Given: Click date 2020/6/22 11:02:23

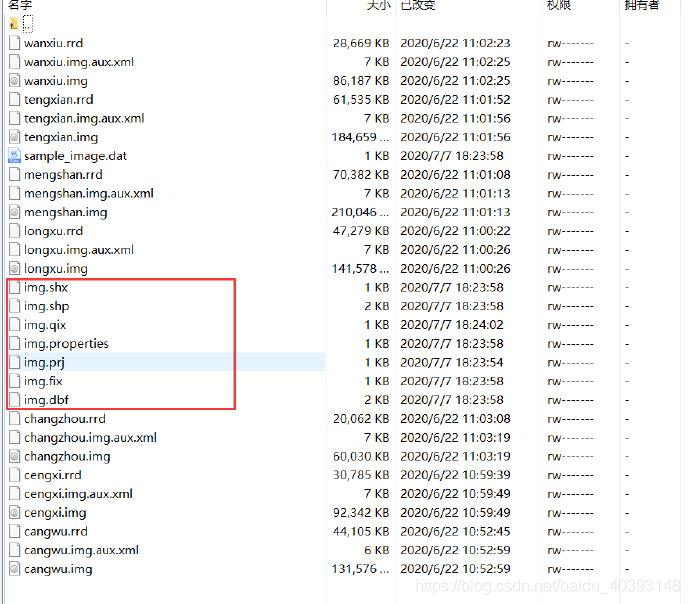Looking at the screenshot, I should [x=455, y=43].
